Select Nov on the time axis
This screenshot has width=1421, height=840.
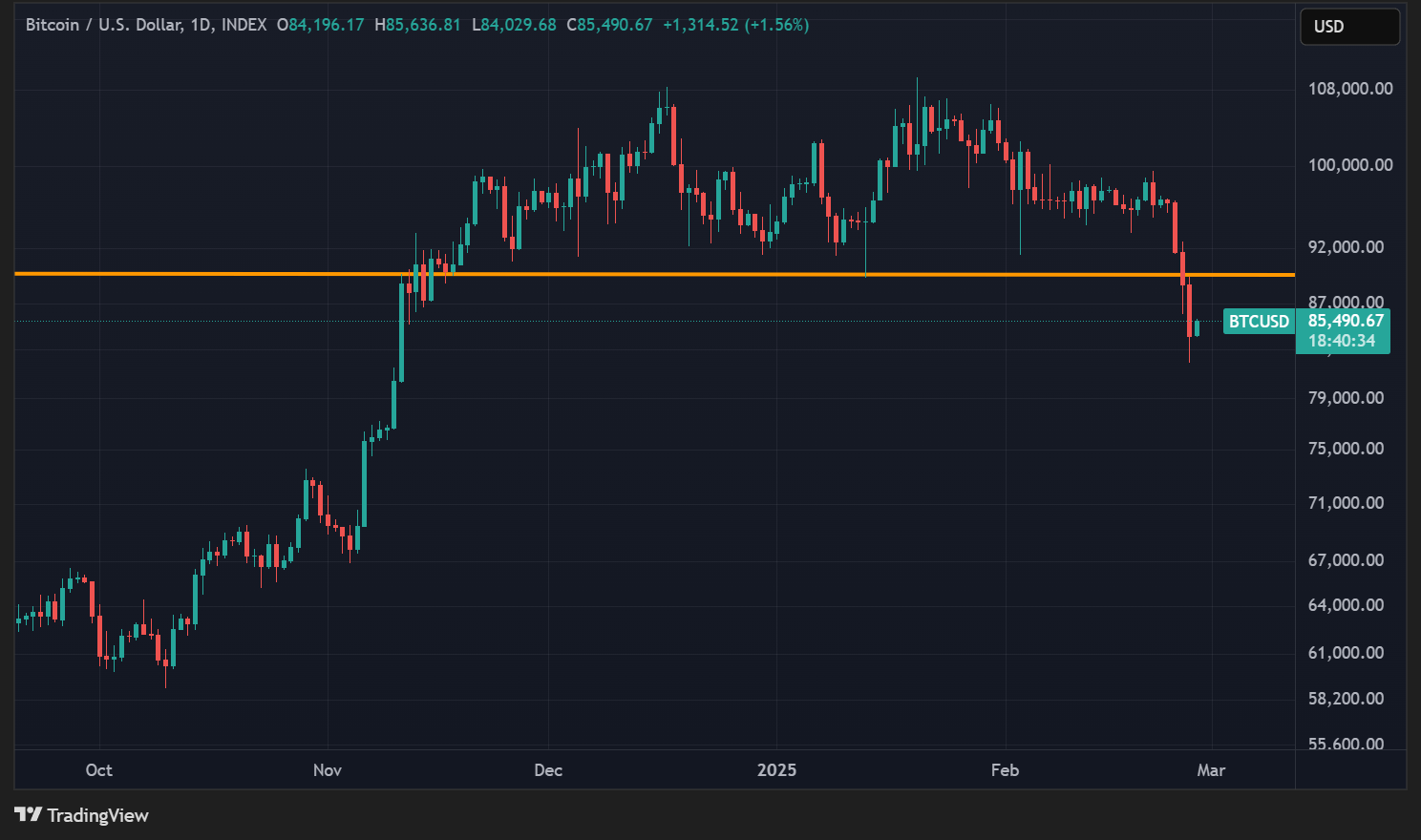[328, 770]
